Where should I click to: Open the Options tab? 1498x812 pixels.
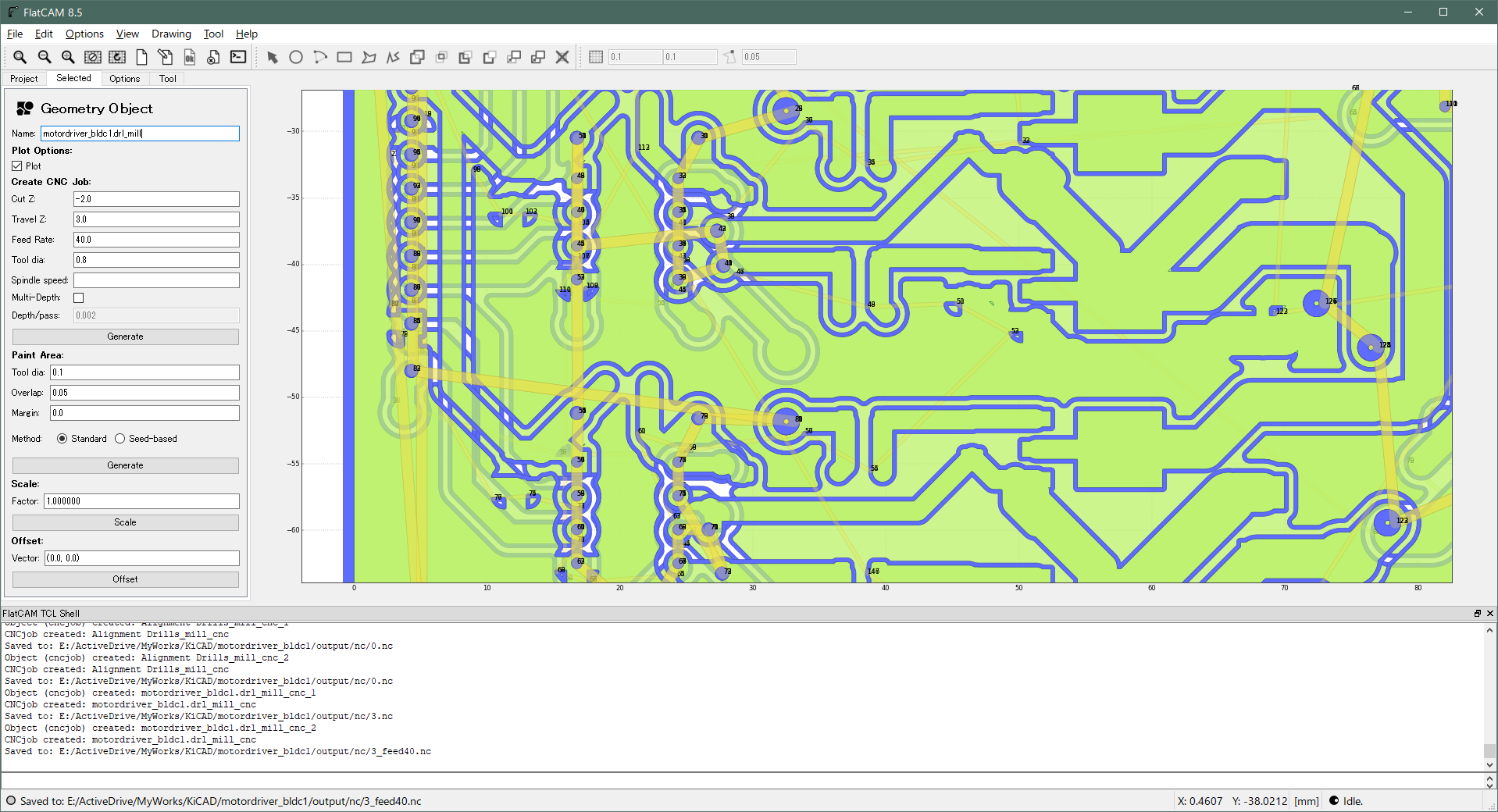point(125,79)
